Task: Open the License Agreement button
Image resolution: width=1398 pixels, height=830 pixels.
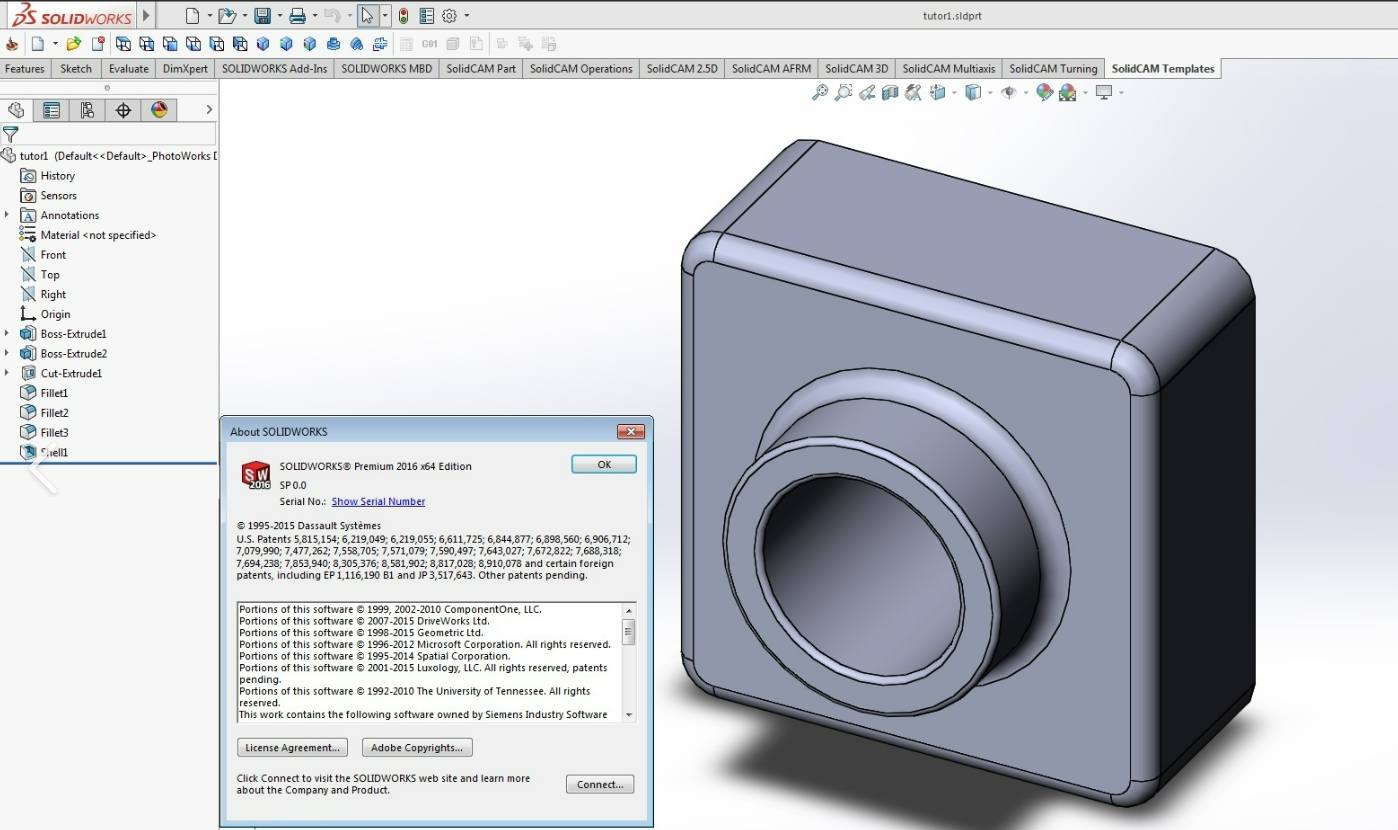Action: [x=292, y=748]
